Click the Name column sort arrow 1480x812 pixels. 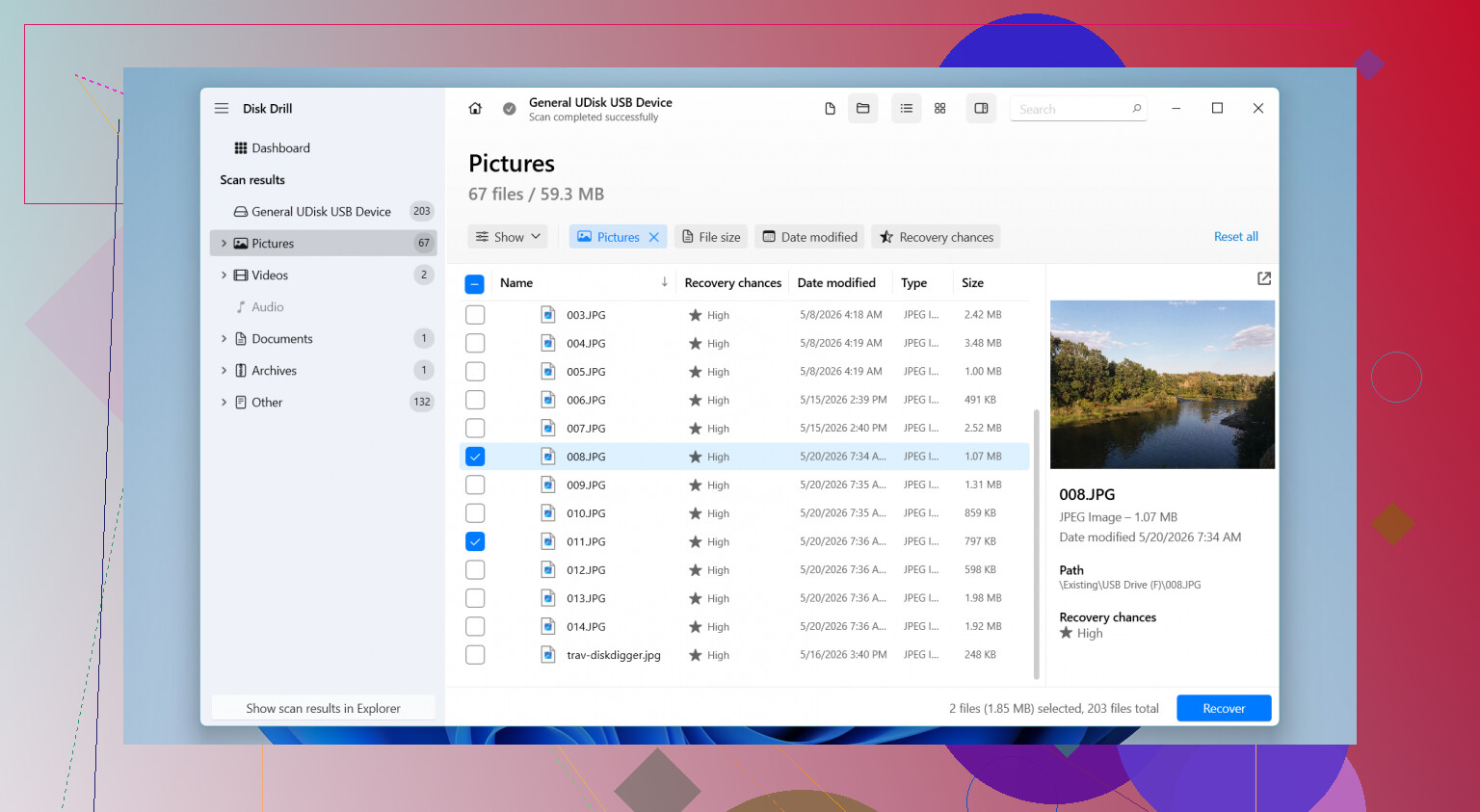tap(664, 282)
